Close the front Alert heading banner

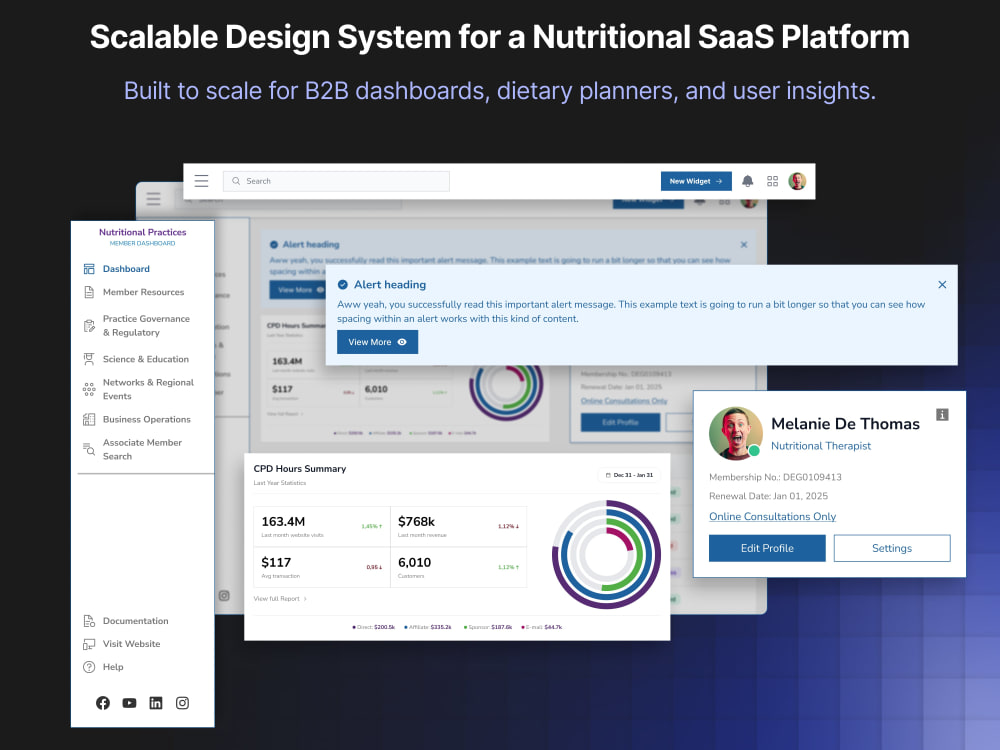click(x=942, y=284)
